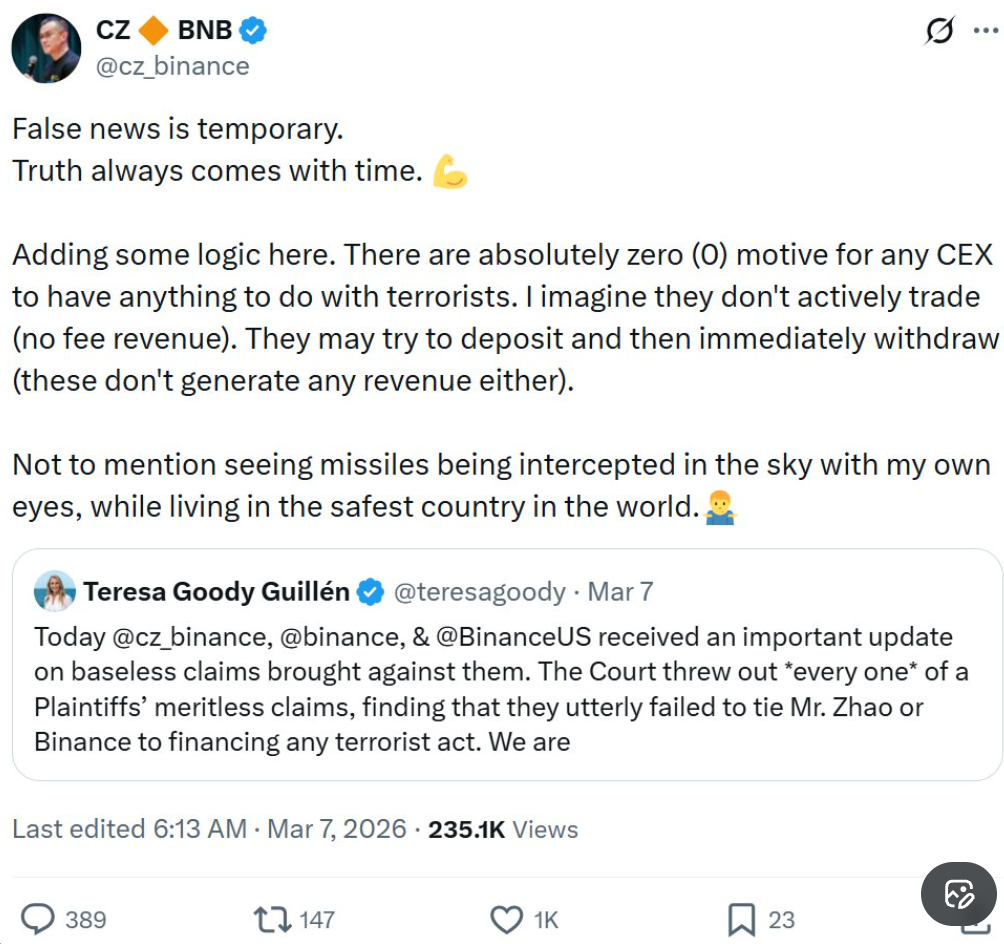Open the quoted post about the Court ruling
Image resolution: width=1004 pixels, height=944 pixels.
point(500,690)
